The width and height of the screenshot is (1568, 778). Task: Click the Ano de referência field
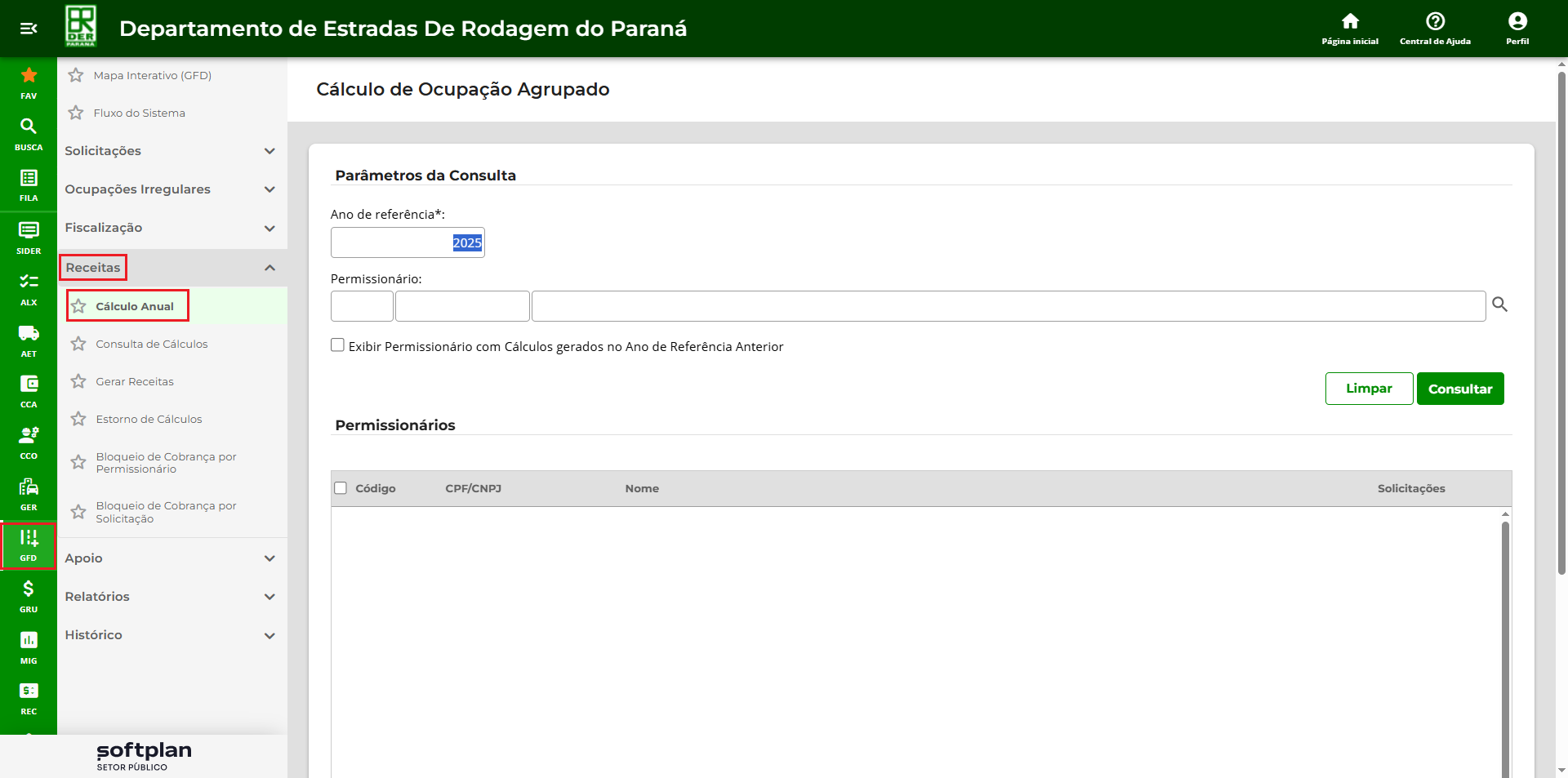click(408, 242)
